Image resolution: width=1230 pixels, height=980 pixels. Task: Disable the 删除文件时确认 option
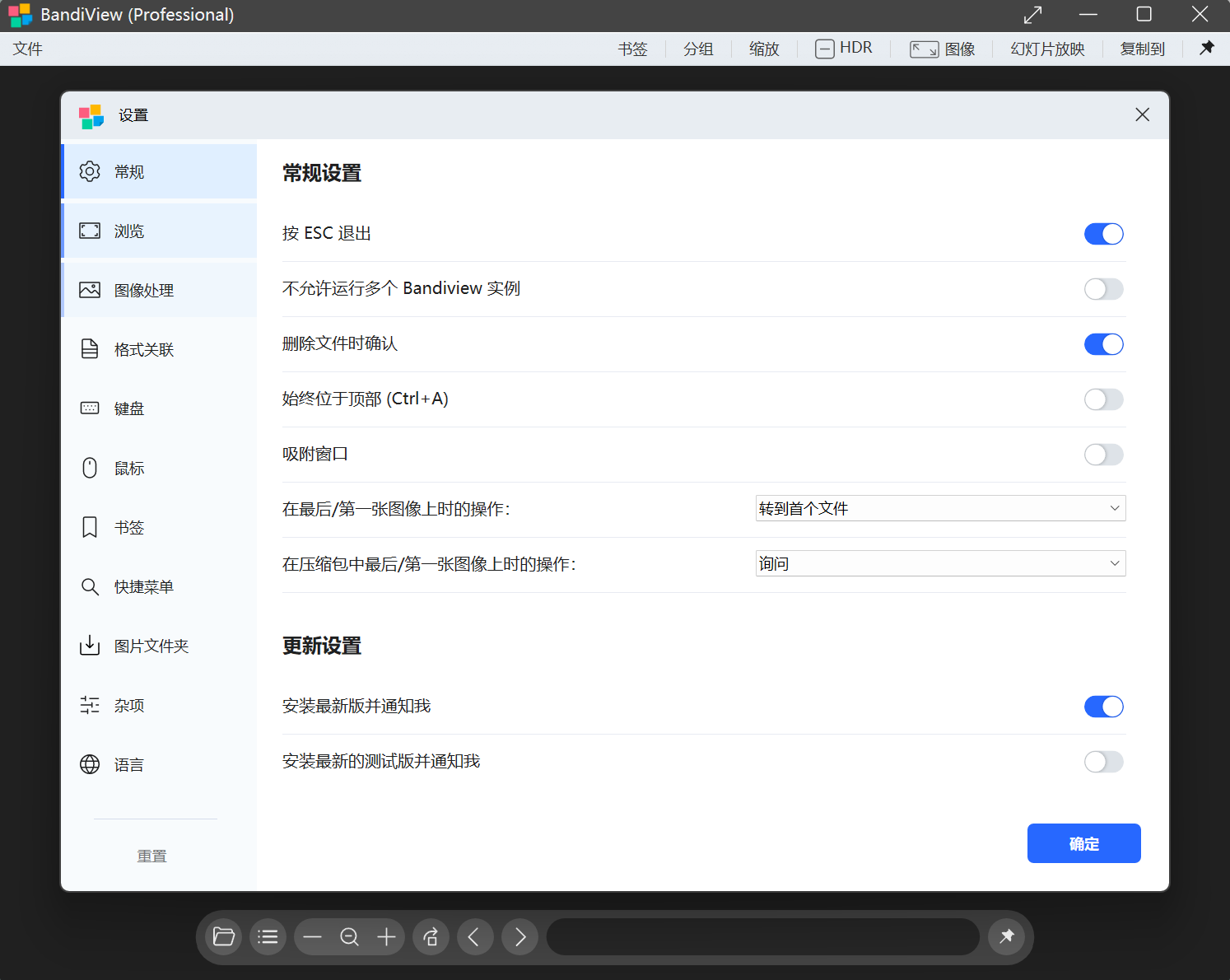(1103, 344)
